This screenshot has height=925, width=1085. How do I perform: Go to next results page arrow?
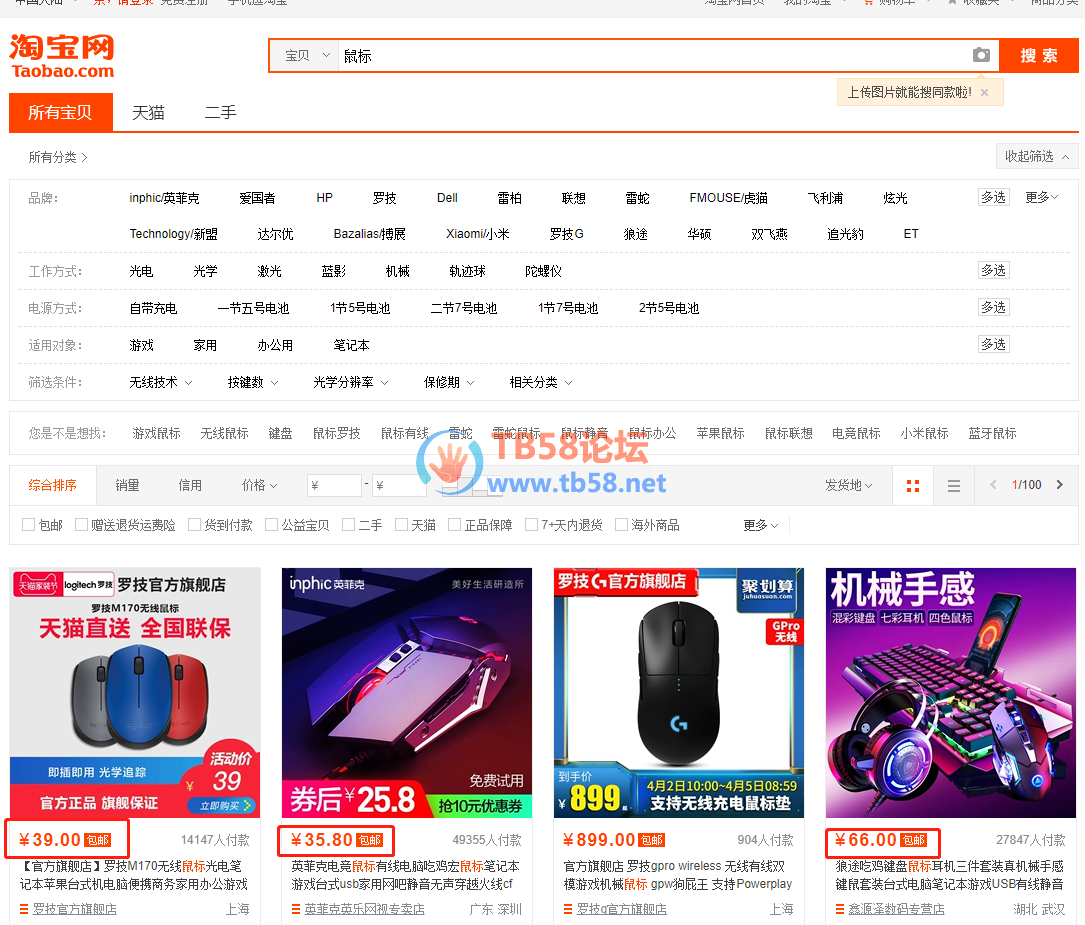[x=1059, y=485]
